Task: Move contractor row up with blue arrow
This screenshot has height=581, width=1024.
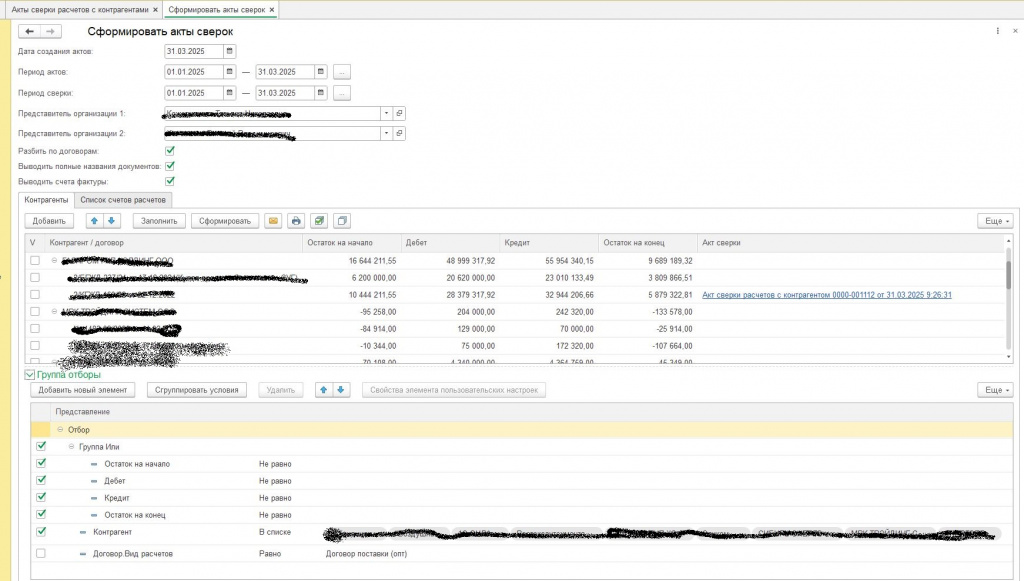Action: [94, 221]
